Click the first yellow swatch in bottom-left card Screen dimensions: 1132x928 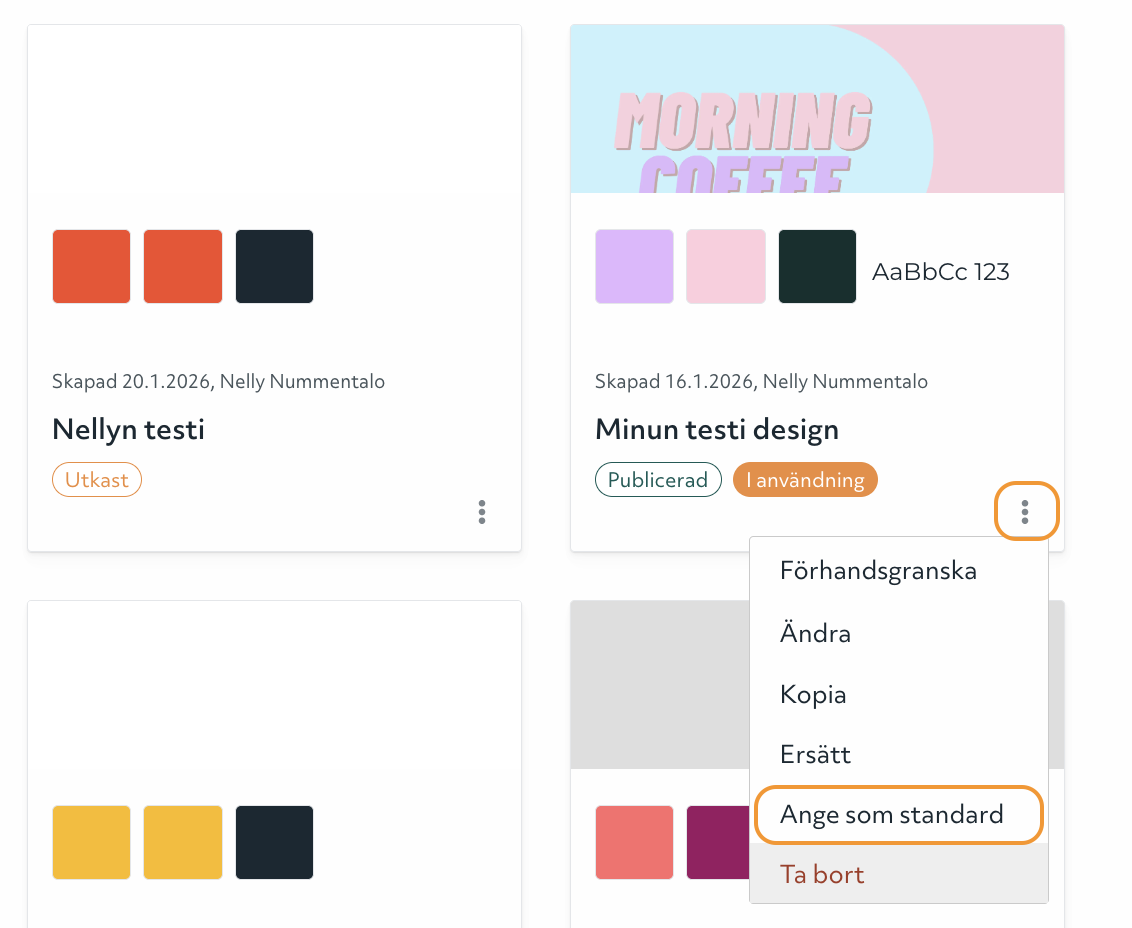click(x=91, y=842)
